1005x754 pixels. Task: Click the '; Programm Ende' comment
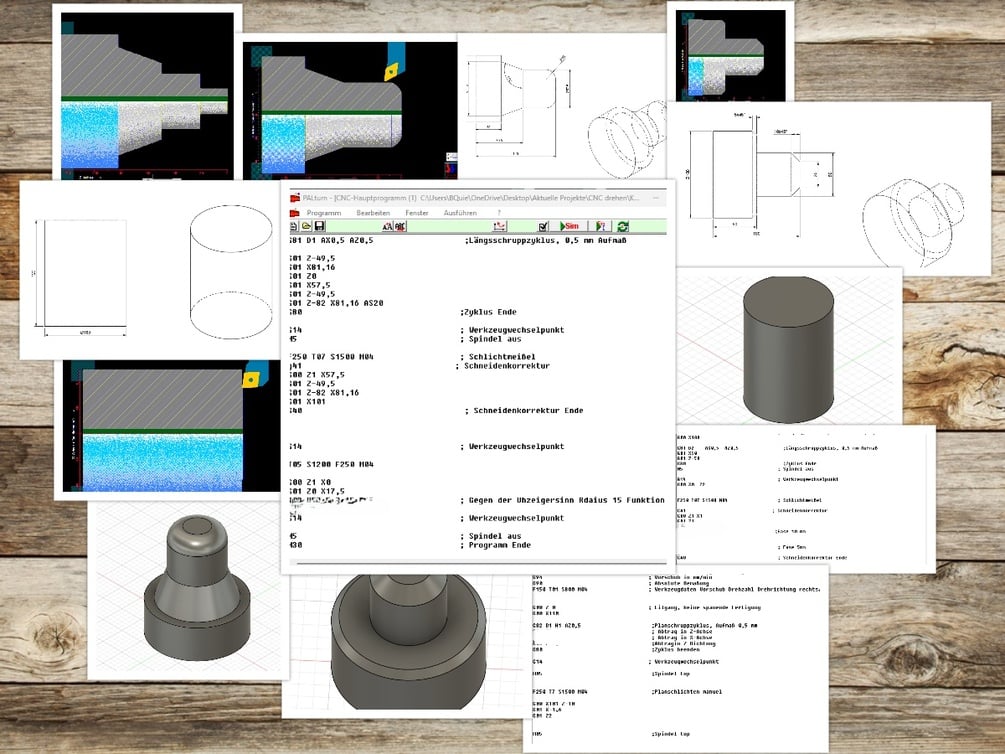[495, 546]
